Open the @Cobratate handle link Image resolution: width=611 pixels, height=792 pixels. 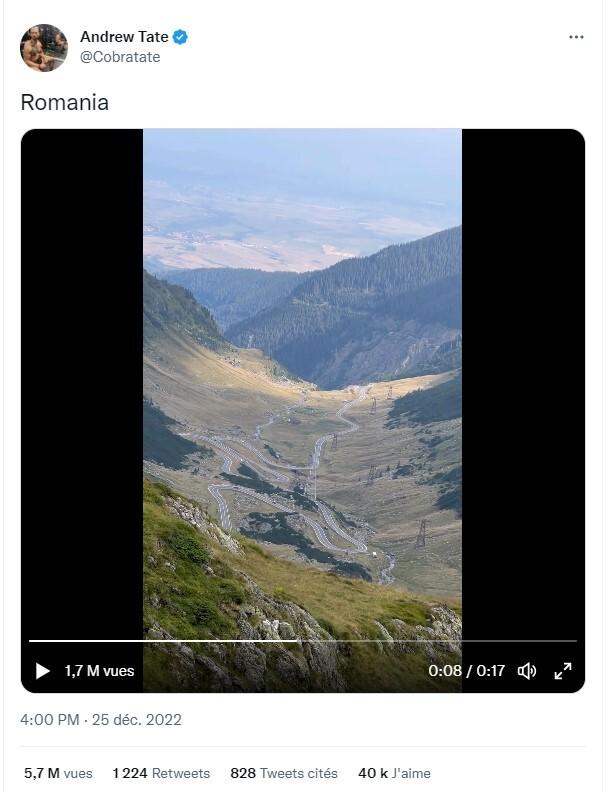pyautogui.click(x=120, y=57)
